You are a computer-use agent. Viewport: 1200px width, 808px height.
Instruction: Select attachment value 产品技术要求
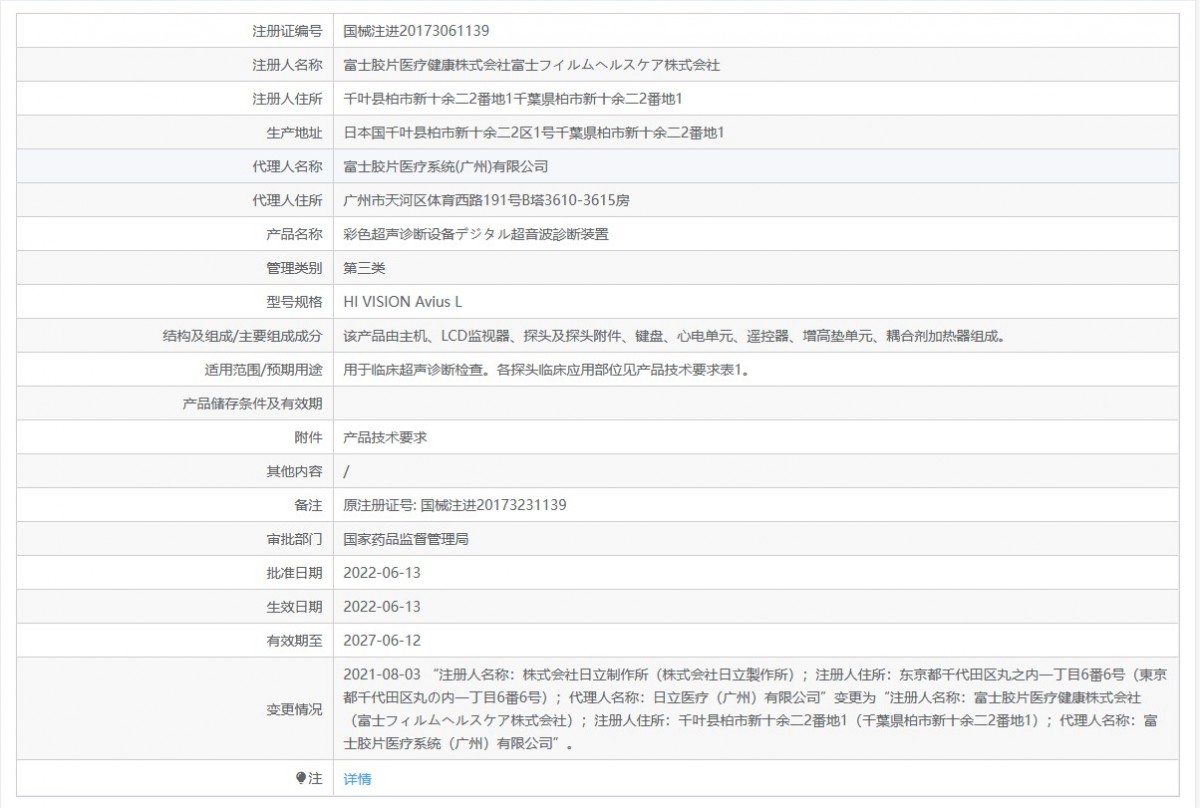pyautogui.click(x=385, y=437)
